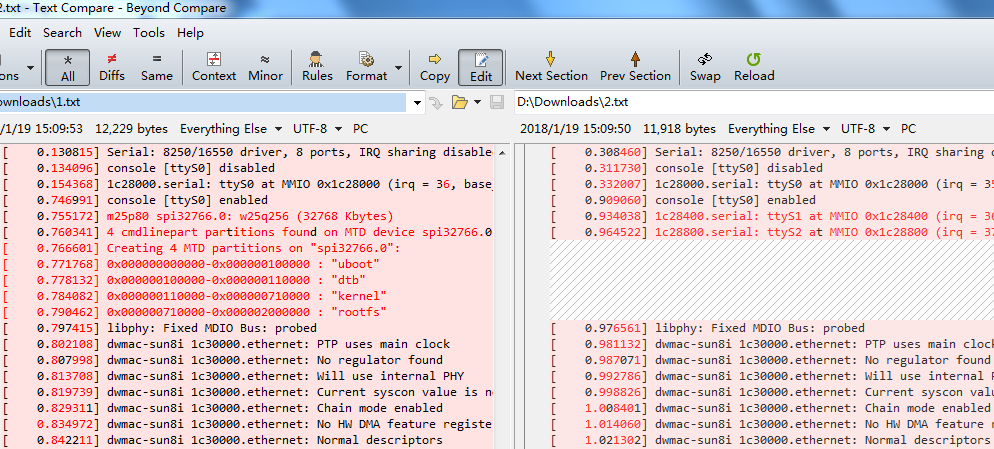994x449 pixels.
Task: Expand the Format dropdown arrow
Action: (398, 67)
